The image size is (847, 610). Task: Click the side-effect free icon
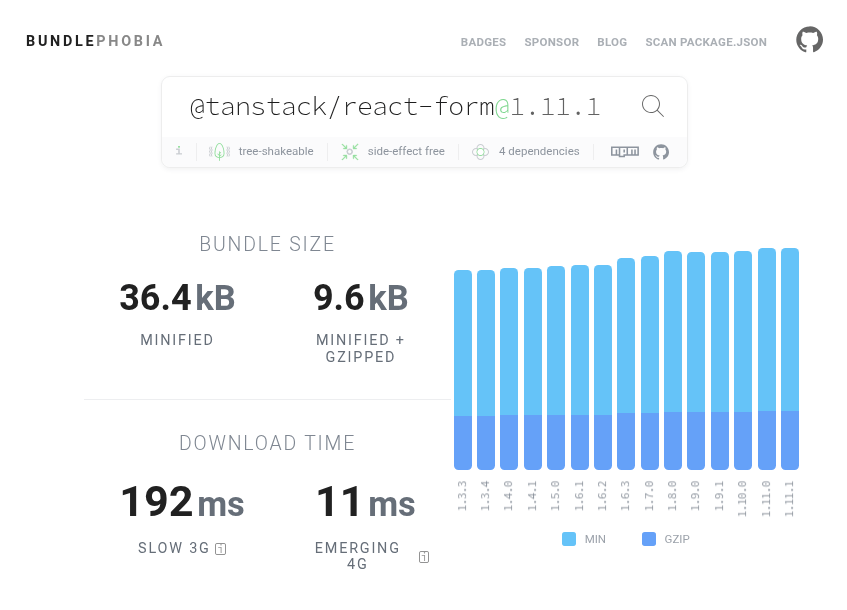point(348,151)
